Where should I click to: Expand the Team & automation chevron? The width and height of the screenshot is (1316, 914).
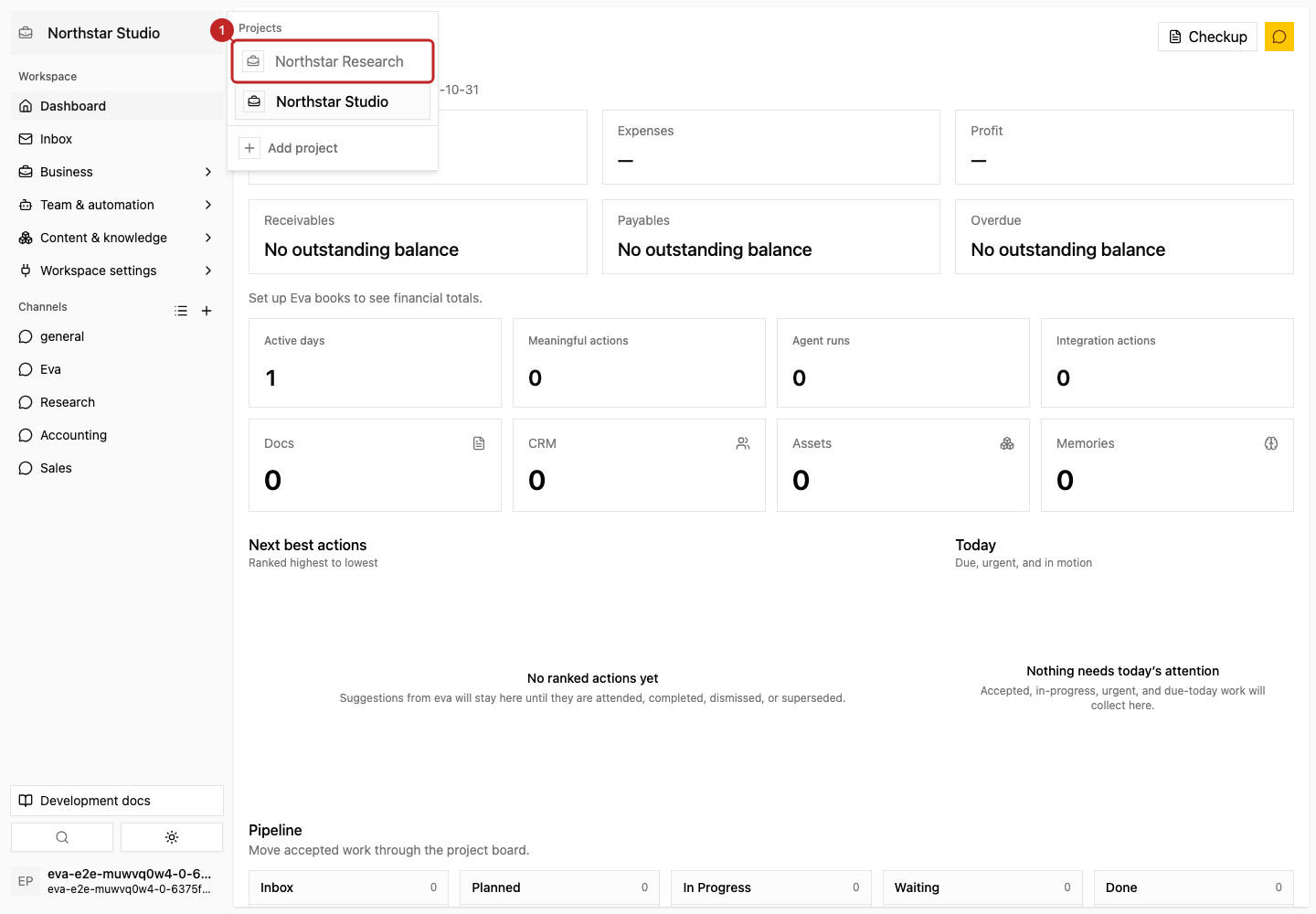[208, 205]
